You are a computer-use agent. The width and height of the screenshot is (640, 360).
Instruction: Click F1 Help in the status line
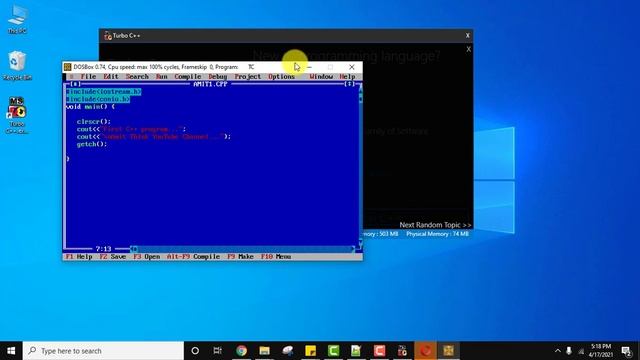pyautogui.click(x=79, y=257)
